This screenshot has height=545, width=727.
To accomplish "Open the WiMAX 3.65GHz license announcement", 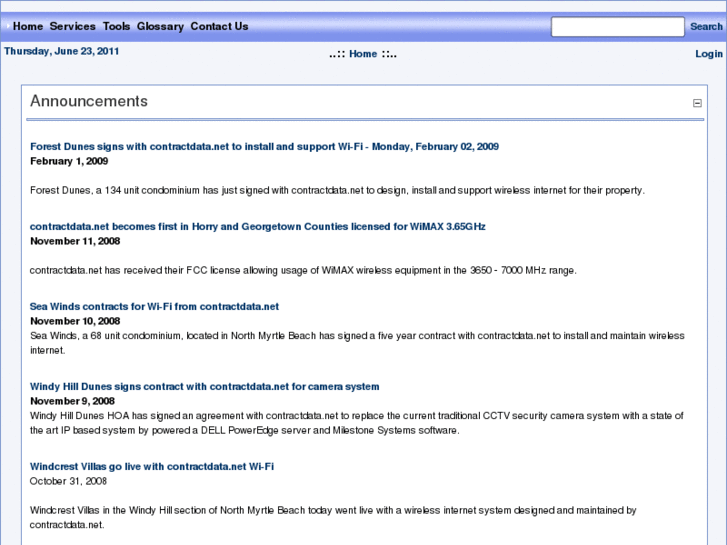I will click(257, 226).
